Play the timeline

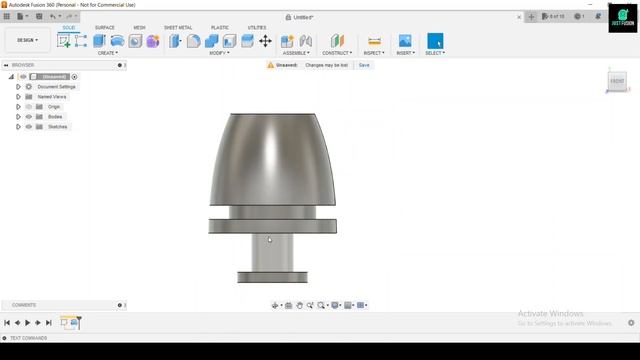click(x=27, y=322)
